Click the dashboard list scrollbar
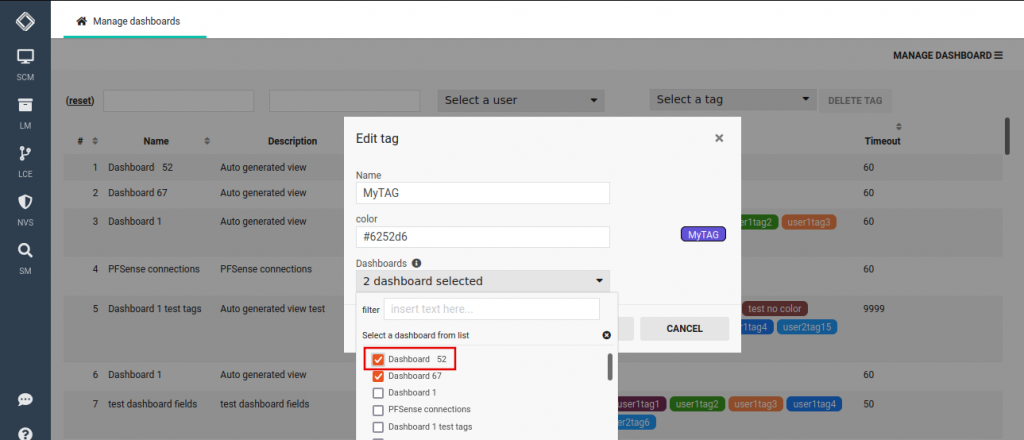This screenshot has width=1024, height=440. [610, 367]
